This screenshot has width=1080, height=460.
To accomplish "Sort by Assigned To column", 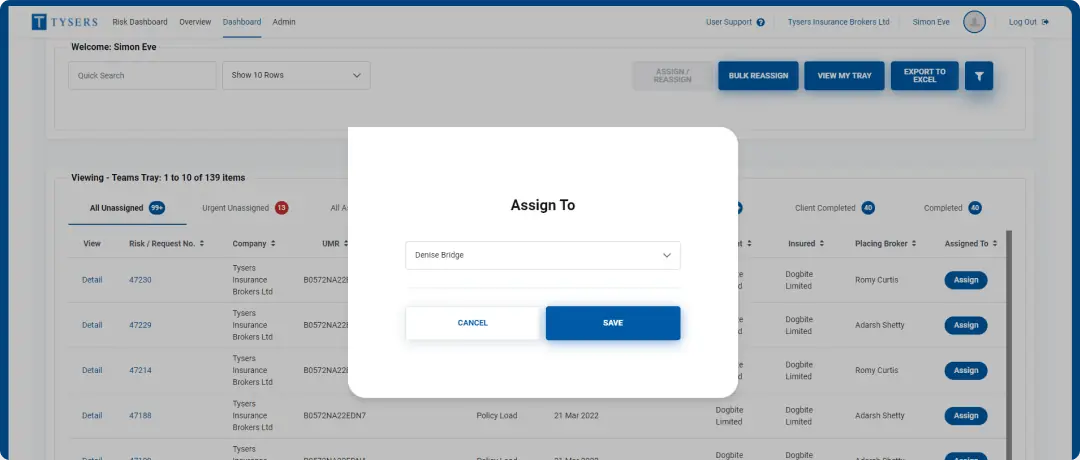I will [x=970, y=244].
